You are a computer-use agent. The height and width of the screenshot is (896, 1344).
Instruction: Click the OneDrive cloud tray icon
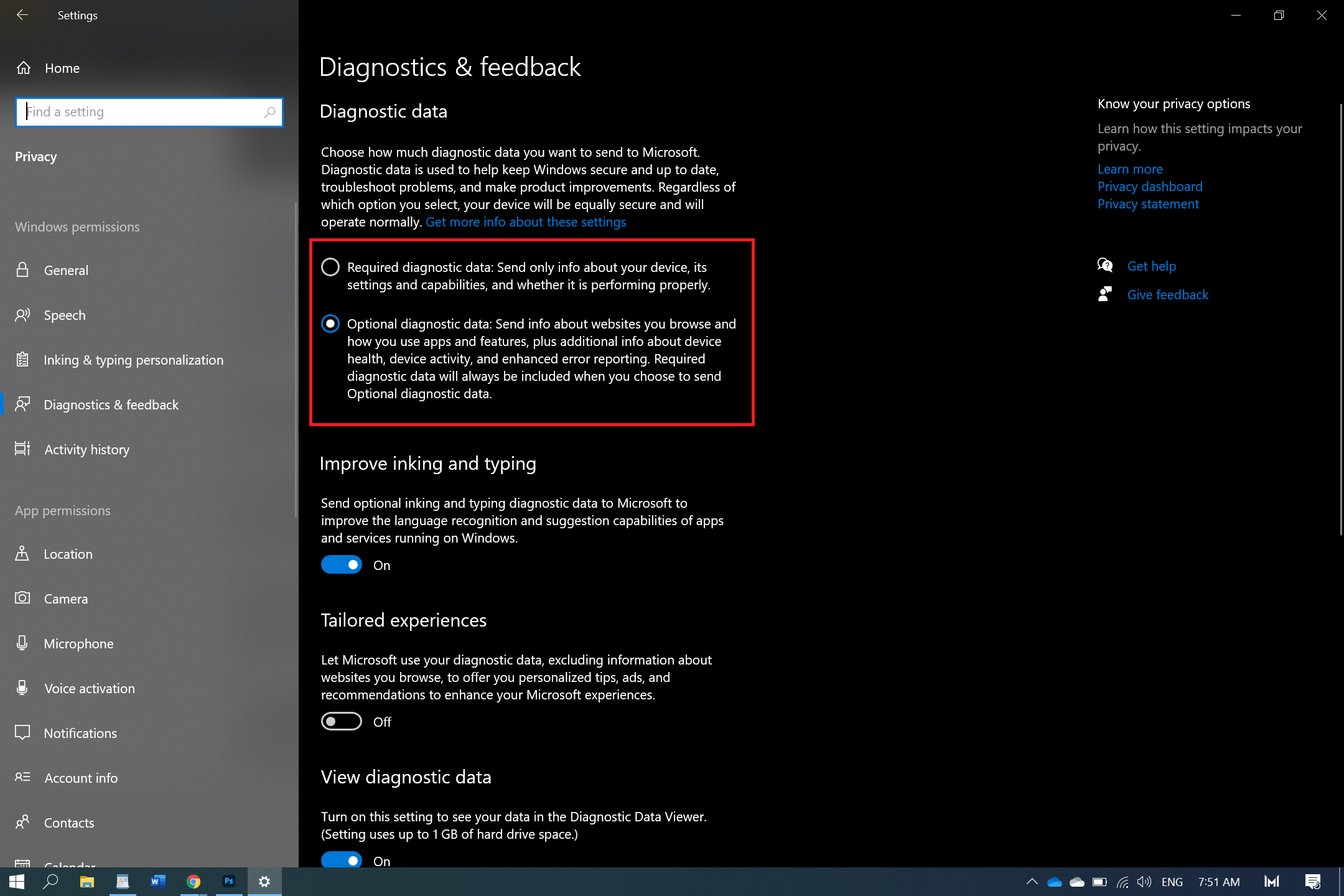1055,882
